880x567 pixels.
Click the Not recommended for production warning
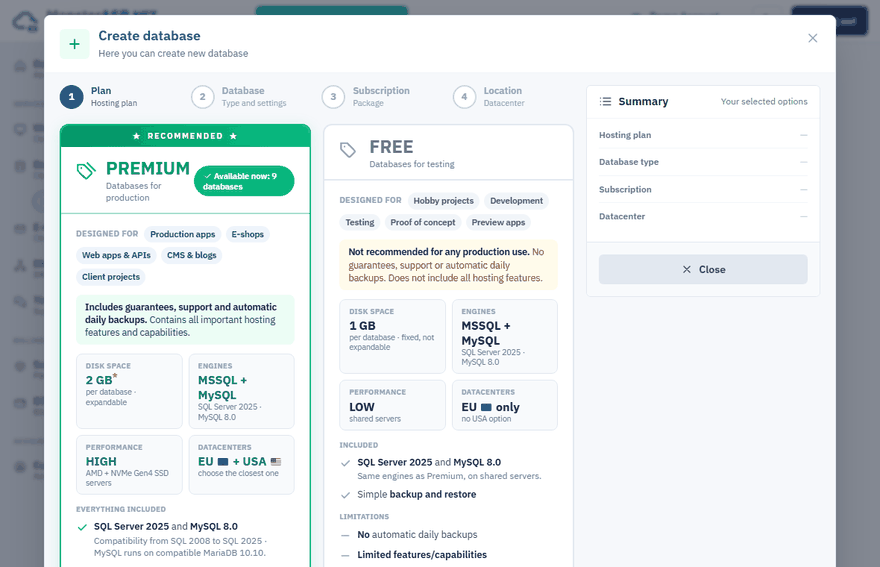pyautogui.click(x=448, y=265)
